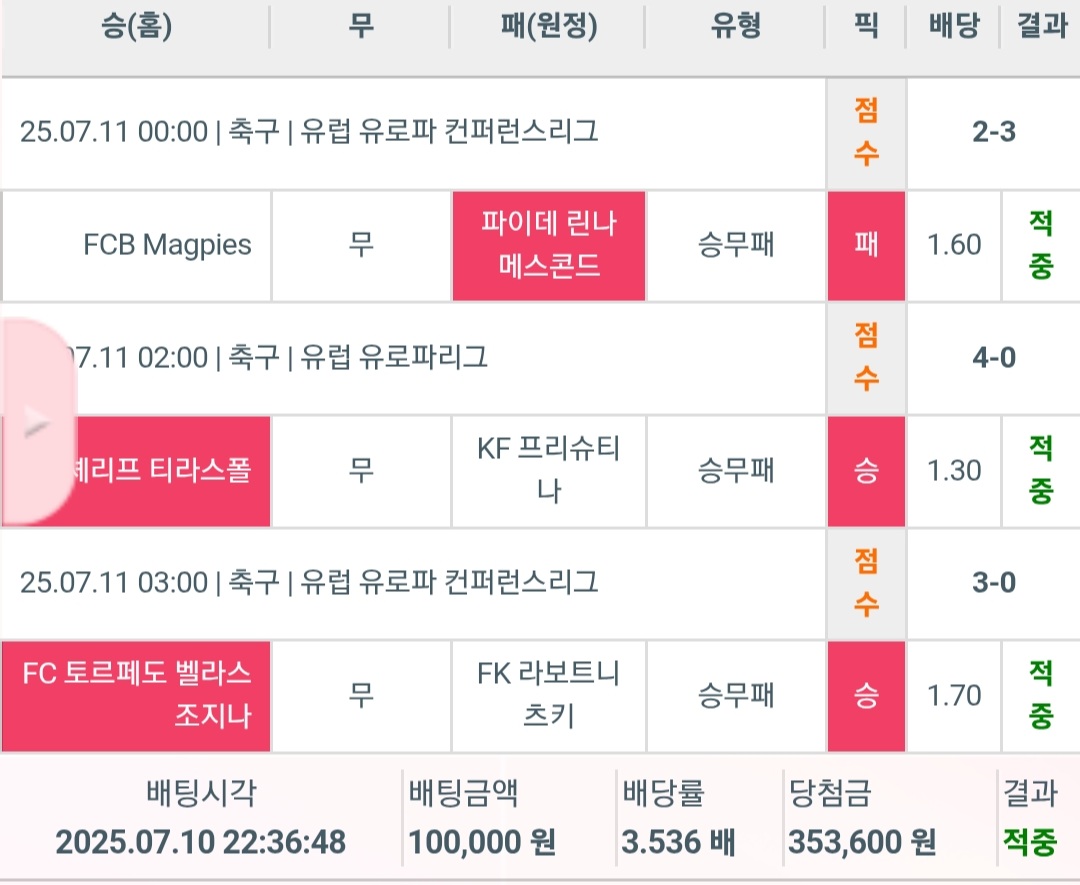1080x885 pixels.
Task: Toggle the FC 토르페도 벨라스 조지나 selection
Action: pos(136,696)
